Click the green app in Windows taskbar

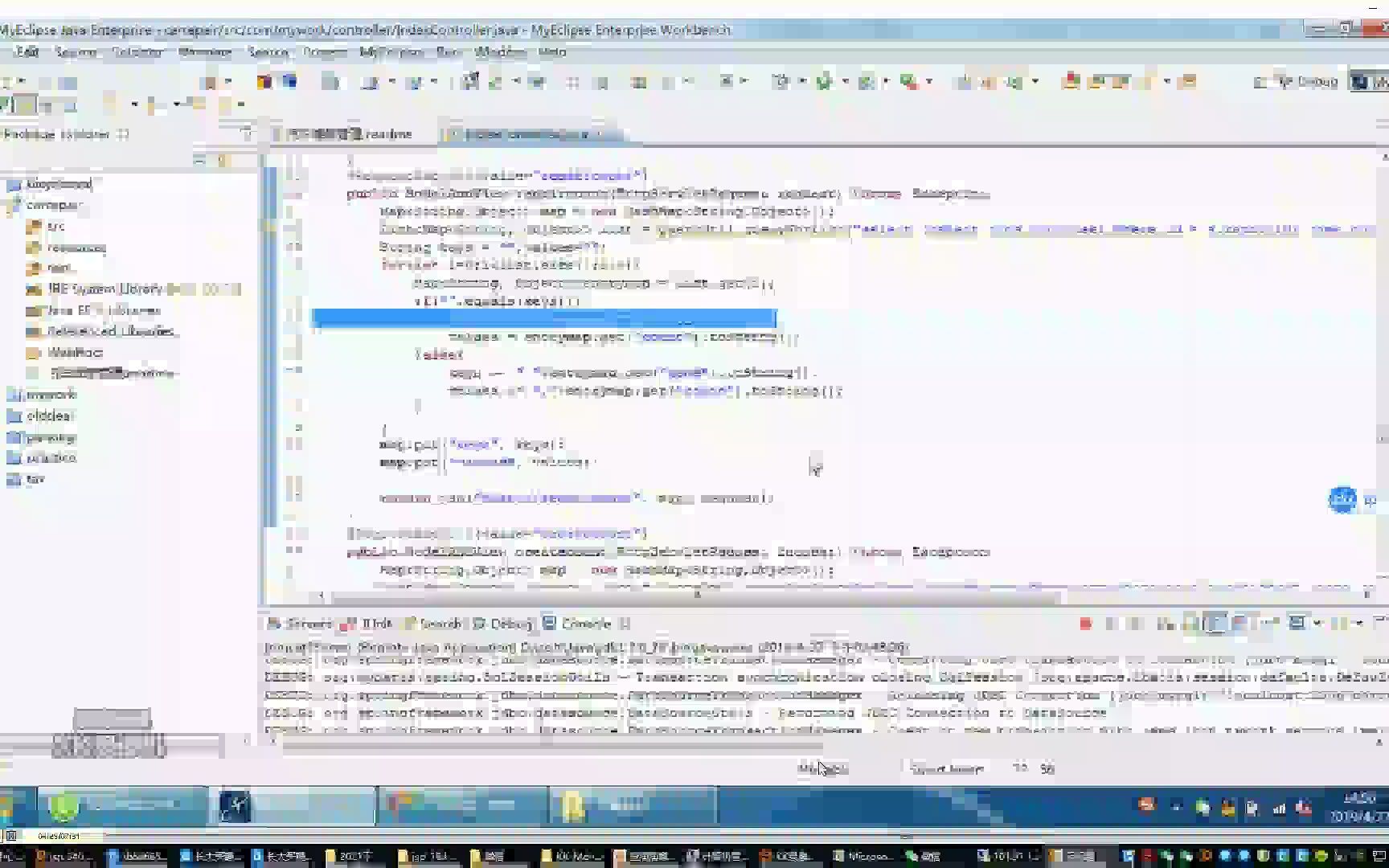pyautogui.click(x=123, y=805)
